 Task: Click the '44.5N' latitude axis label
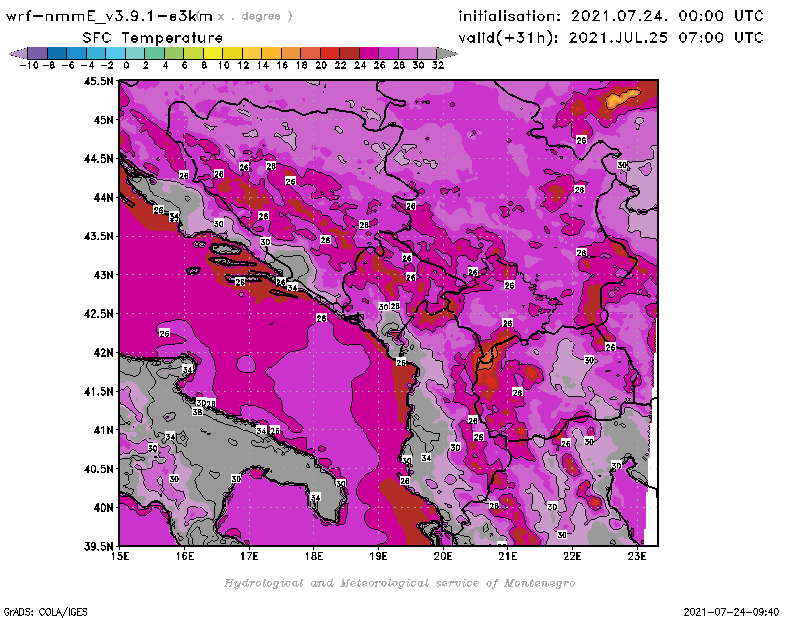pos(98,159)
